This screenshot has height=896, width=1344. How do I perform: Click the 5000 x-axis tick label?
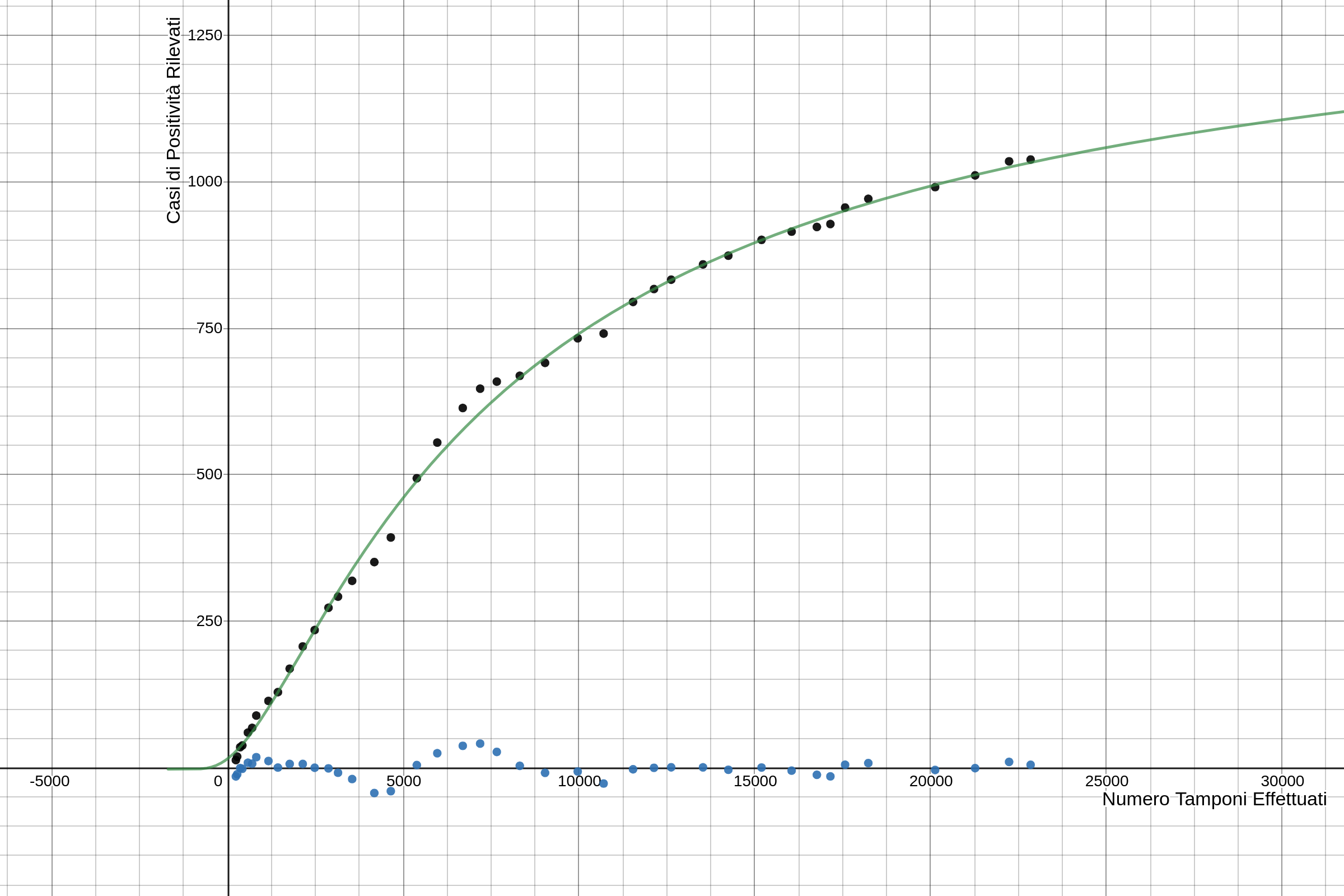tap(403, 781)
